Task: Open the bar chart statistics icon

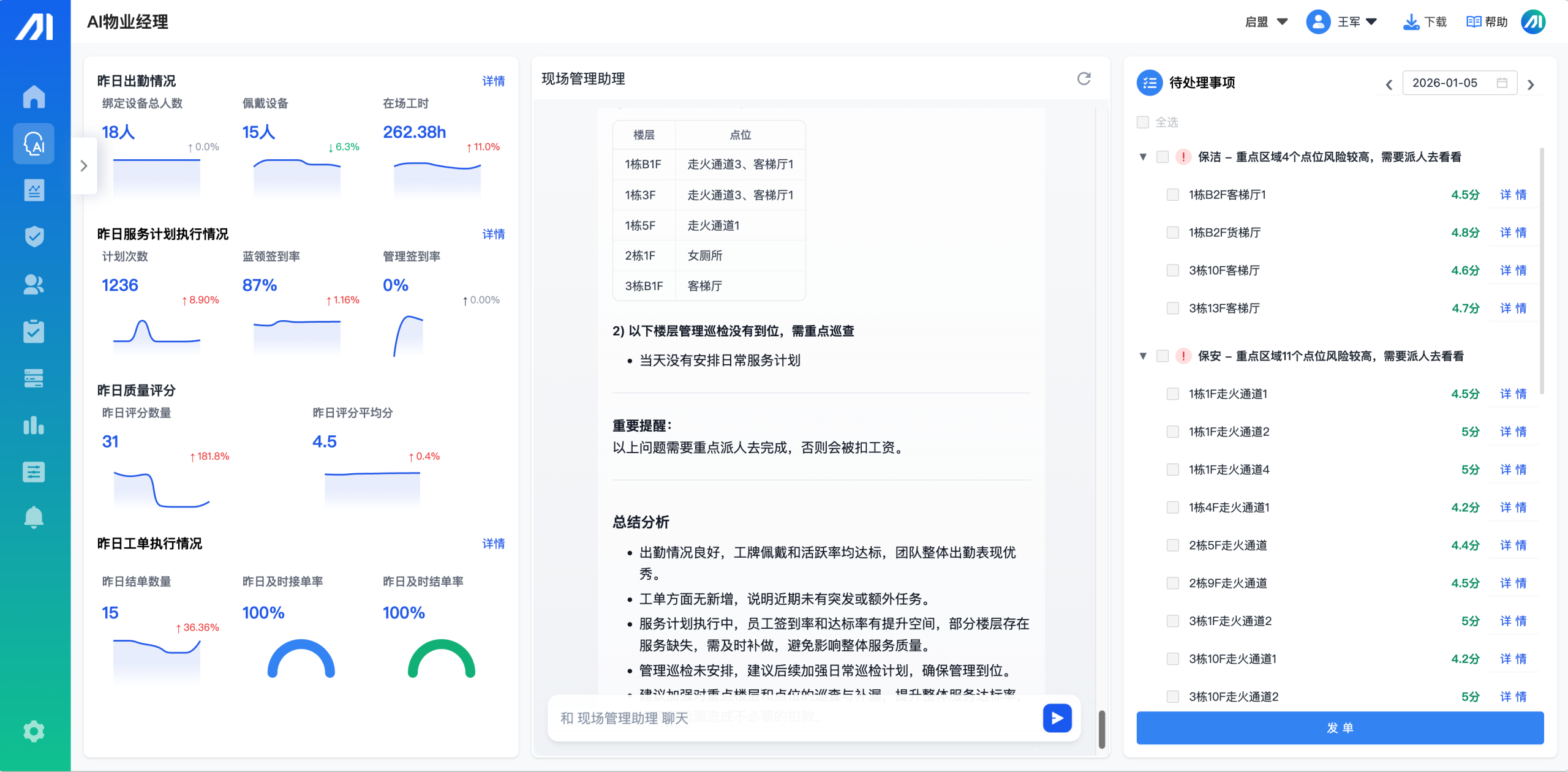Action: tap(34, 426)
